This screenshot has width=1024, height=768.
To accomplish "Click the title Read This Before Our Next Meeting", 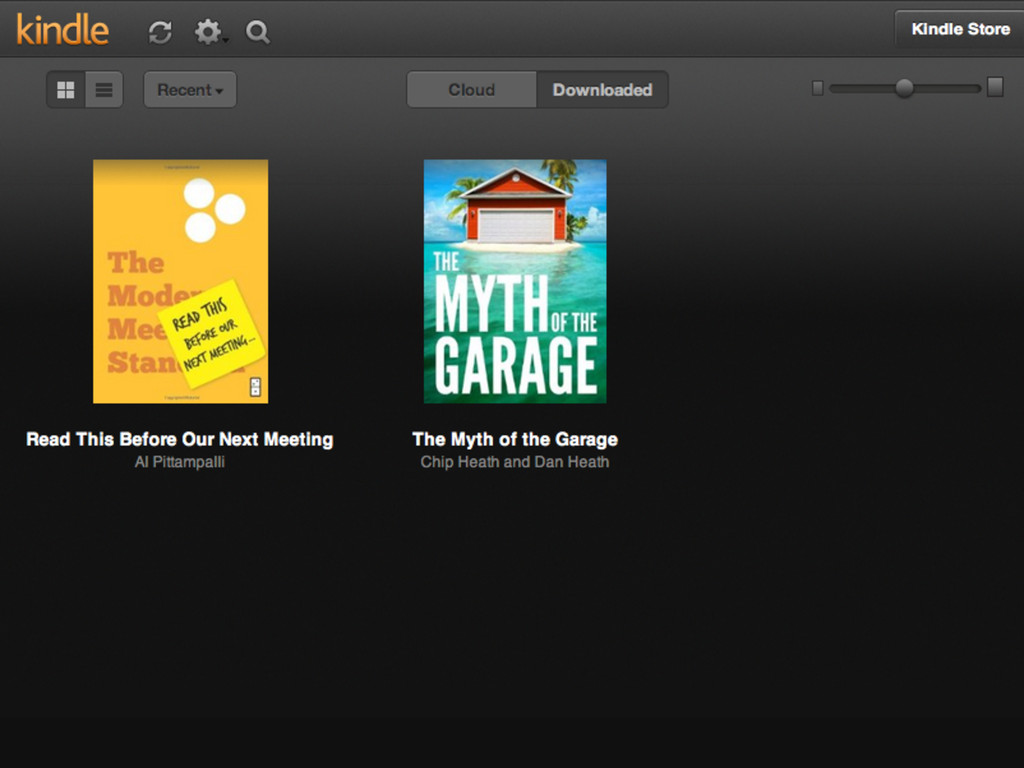I will [x=180, y=439].
